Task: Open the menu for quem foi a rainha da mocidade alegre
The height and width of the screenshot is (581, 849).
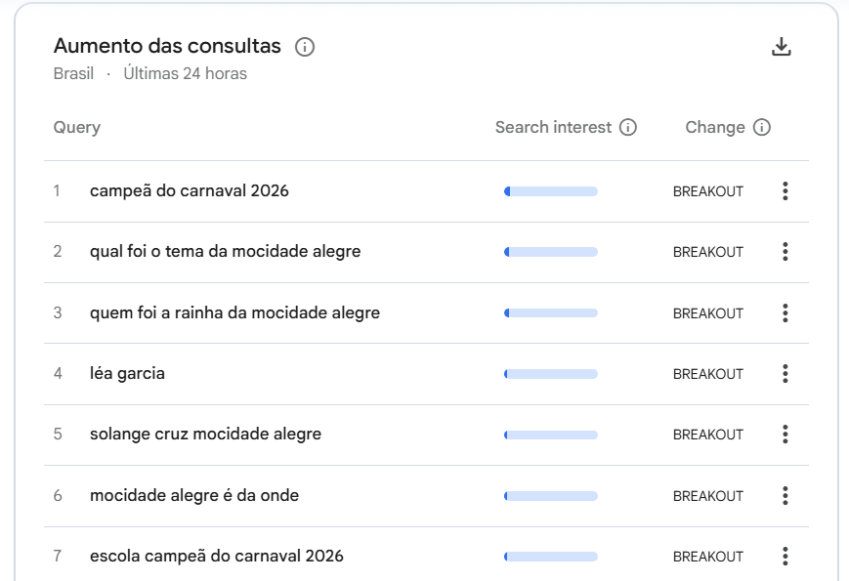Action: (784, 312)
